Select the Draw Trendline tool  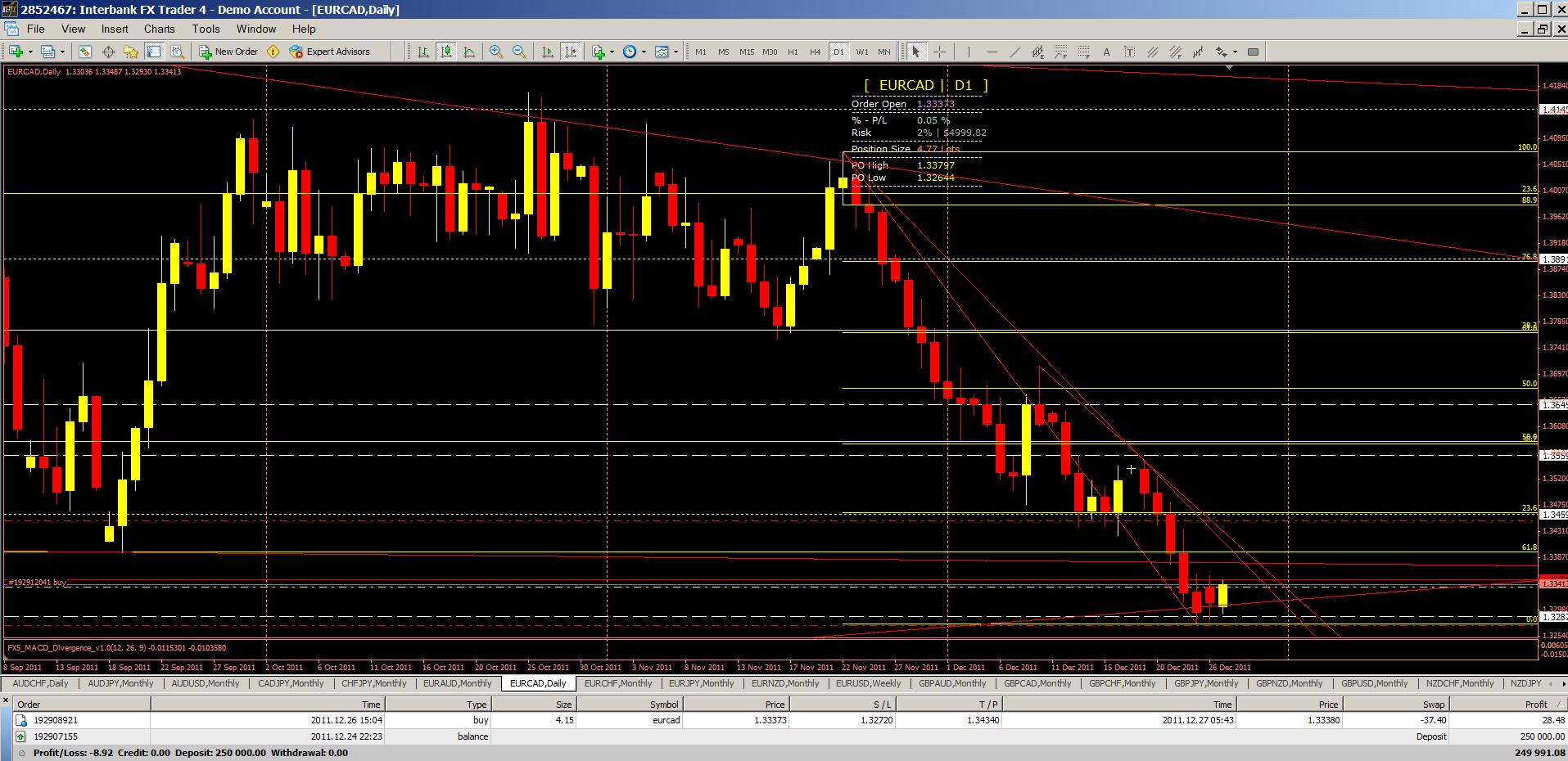pos(1015,52)
